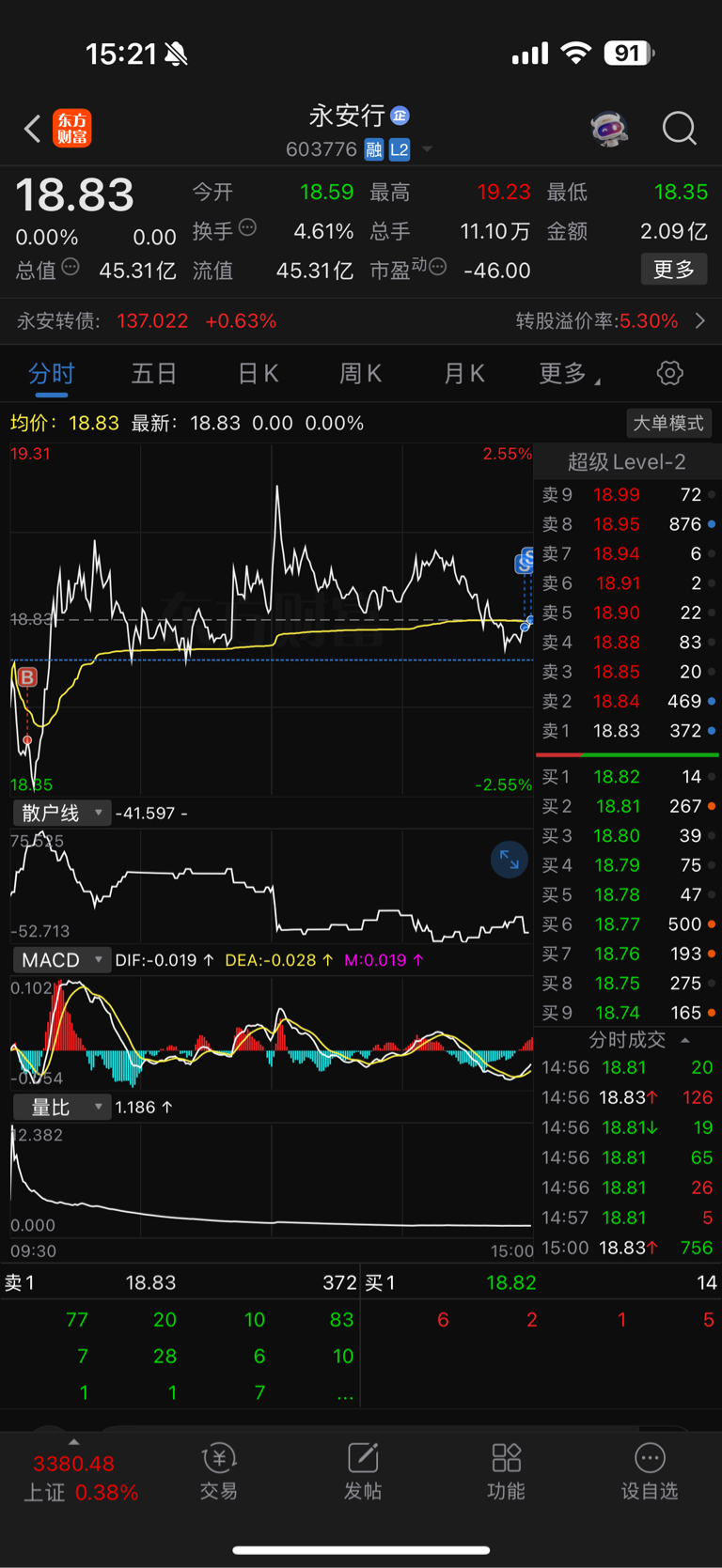Expand the 更多 chart period dropdown
This screenshot has height=1568, width=722.
[570, 374]
